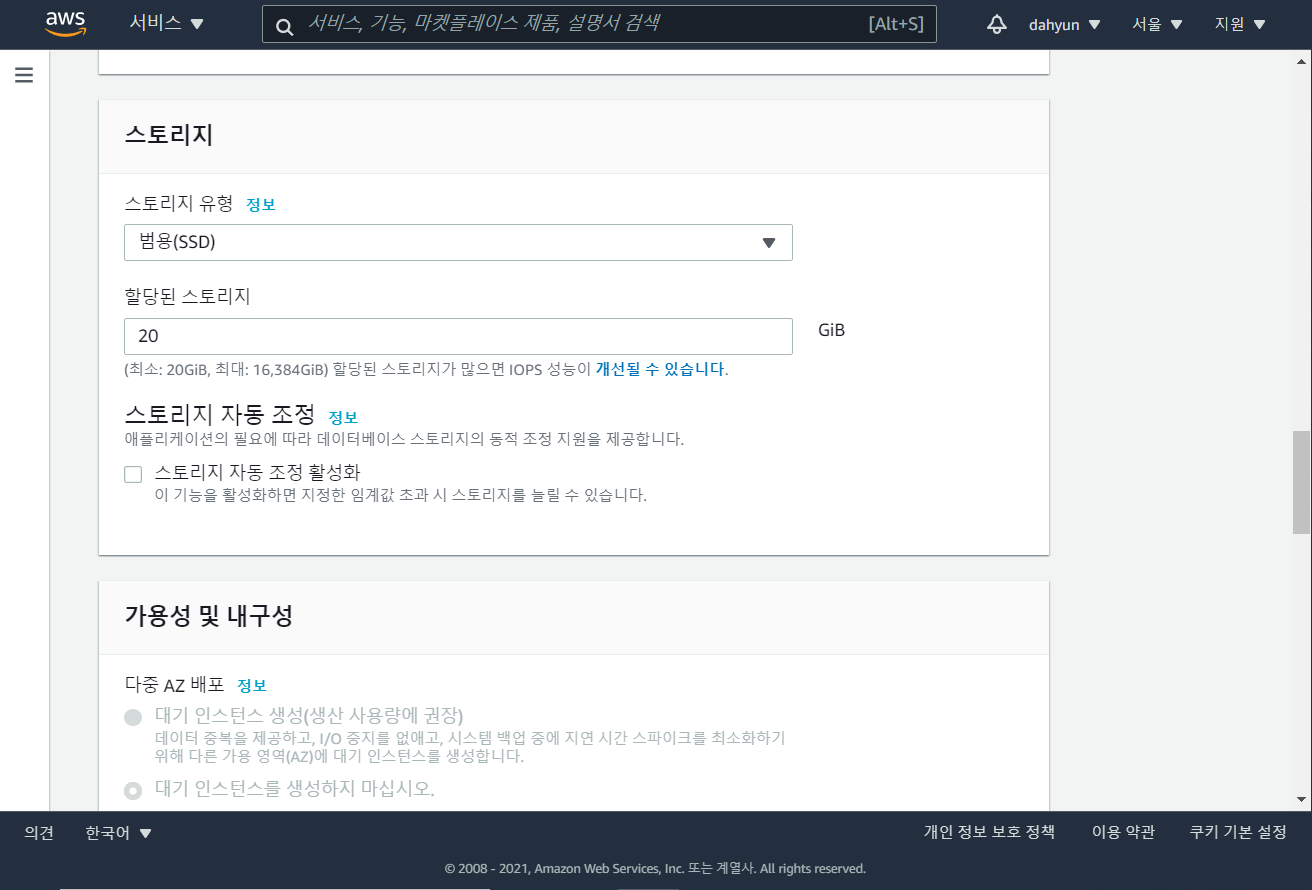Enable 스토리지 자동 조정 활성화 checkbox
This screenshot has width=1312, height=890.
133,474
